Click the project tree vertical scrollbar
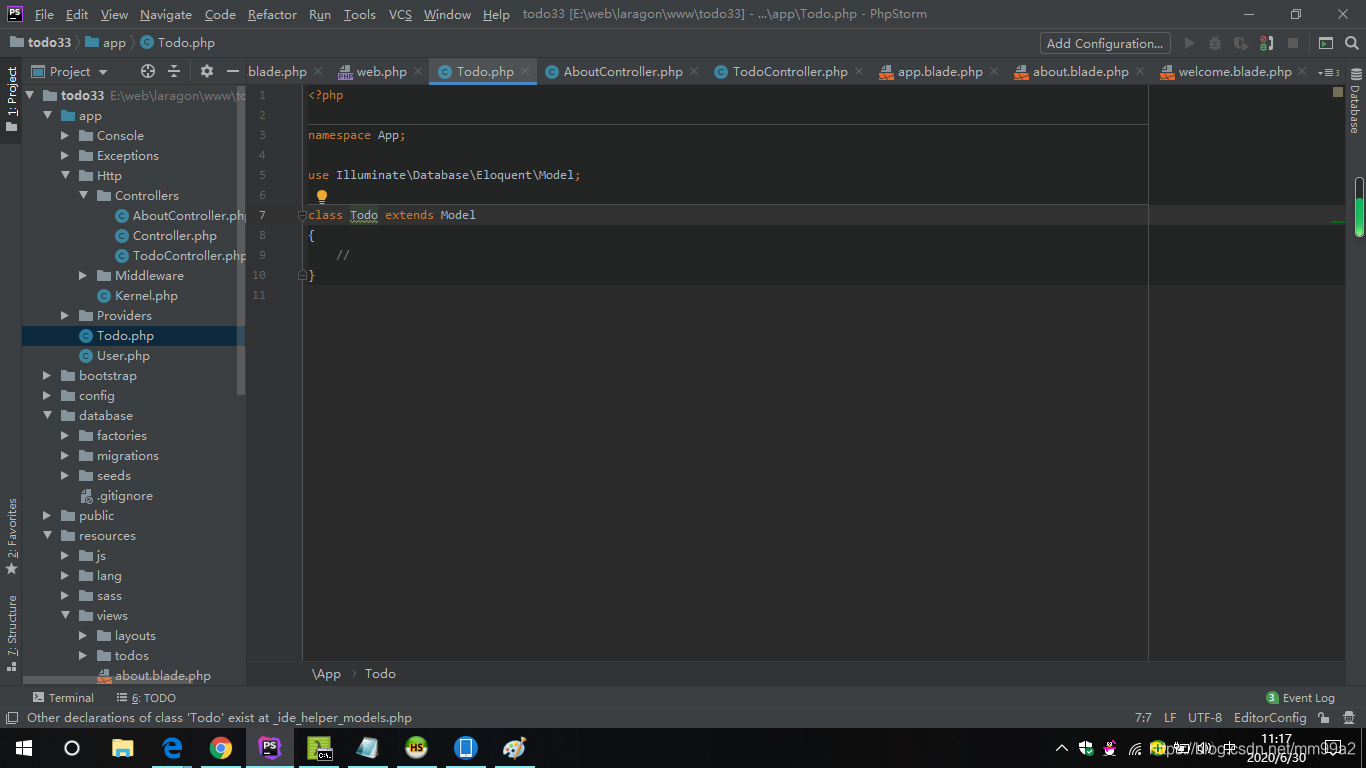1366x768 pixels. point(241,240)
